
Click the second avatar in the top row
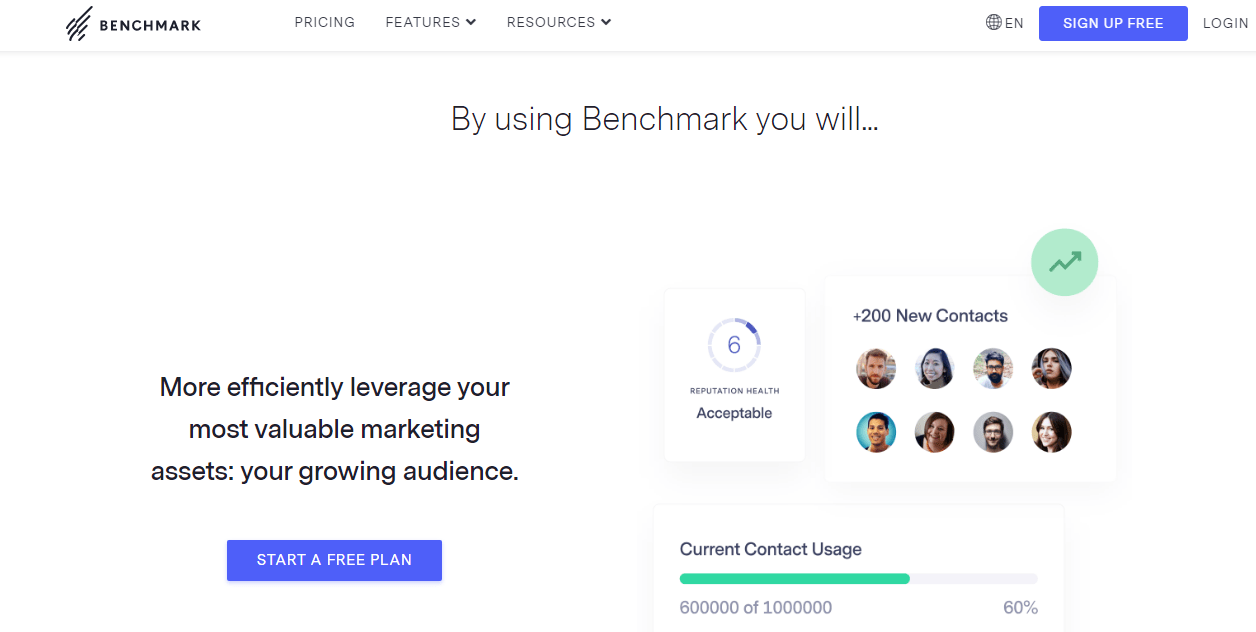934,368
